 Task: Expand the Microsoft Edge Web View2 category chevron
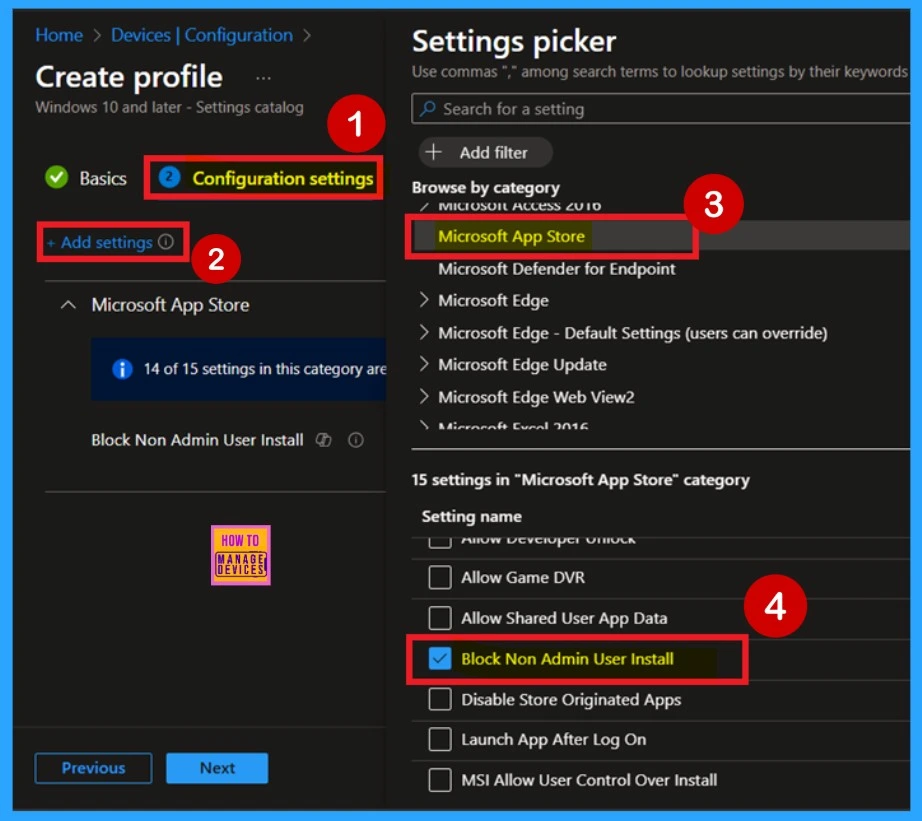pyautogui.click(x=423, y=396)
